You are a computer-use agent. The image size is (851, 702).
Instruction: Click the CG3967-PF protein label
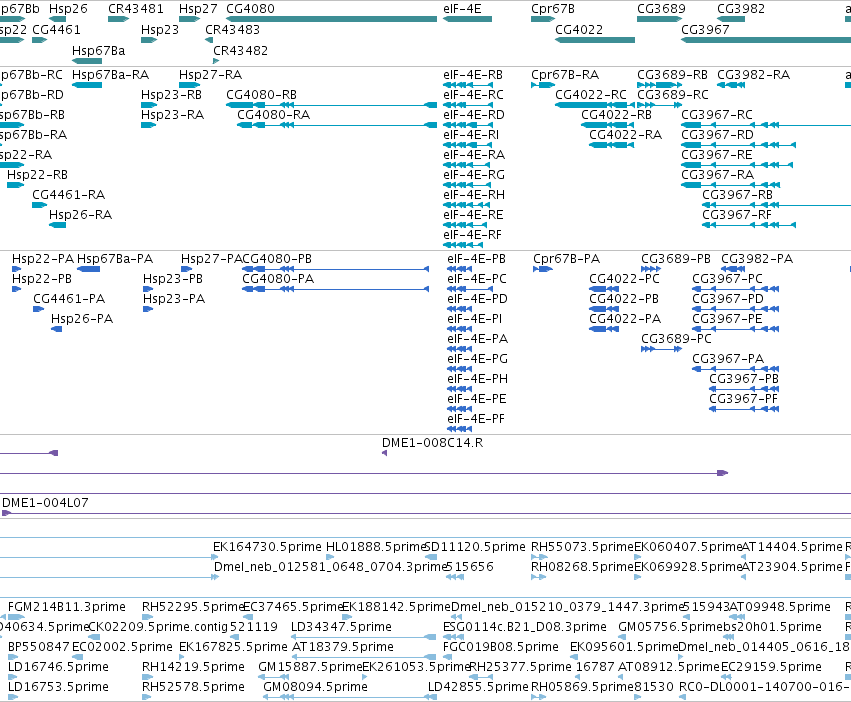pyautogui.click(x=744, y=399)
